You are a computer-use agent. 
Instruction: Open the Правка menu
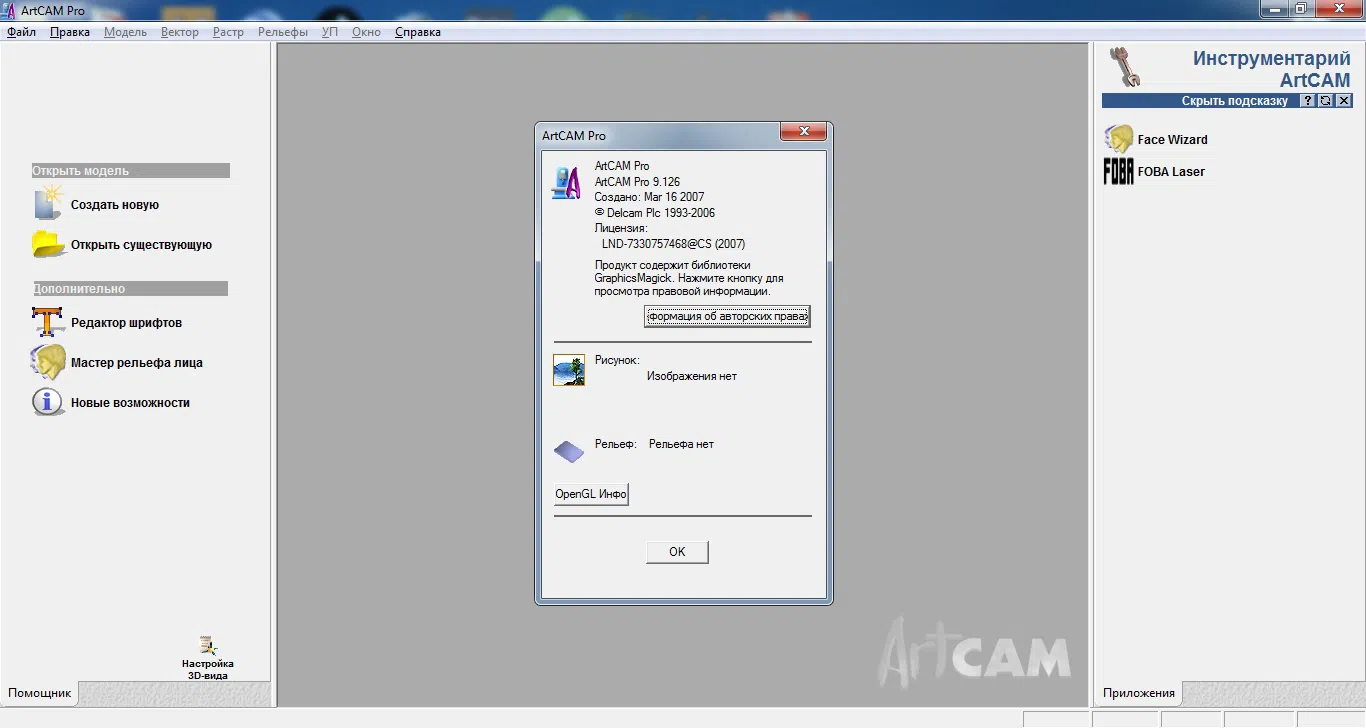pos(70,32)
